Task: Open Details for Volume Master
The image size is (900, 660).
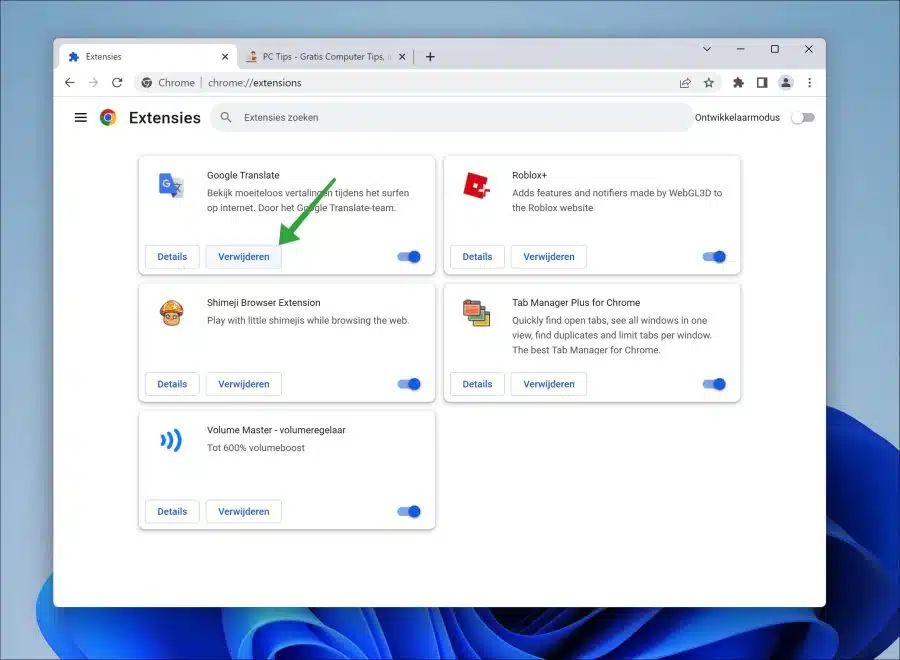Action: click(x=172, y=511)
